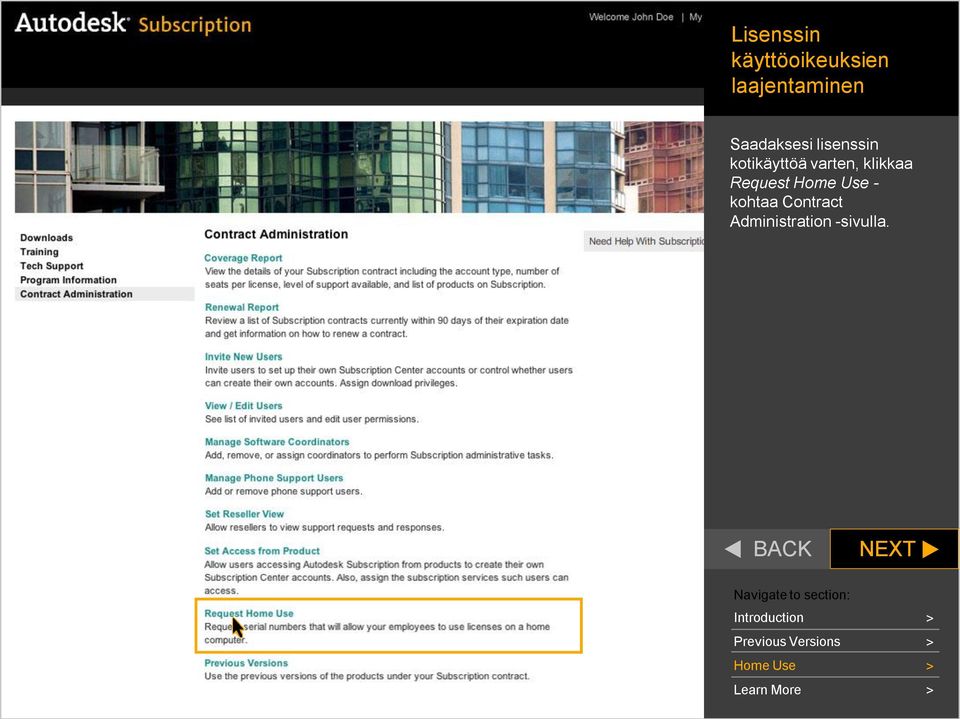Click the Autodesk Subscription logo
The height and width of the screenshot is (719, 960).
coord(133,23)
